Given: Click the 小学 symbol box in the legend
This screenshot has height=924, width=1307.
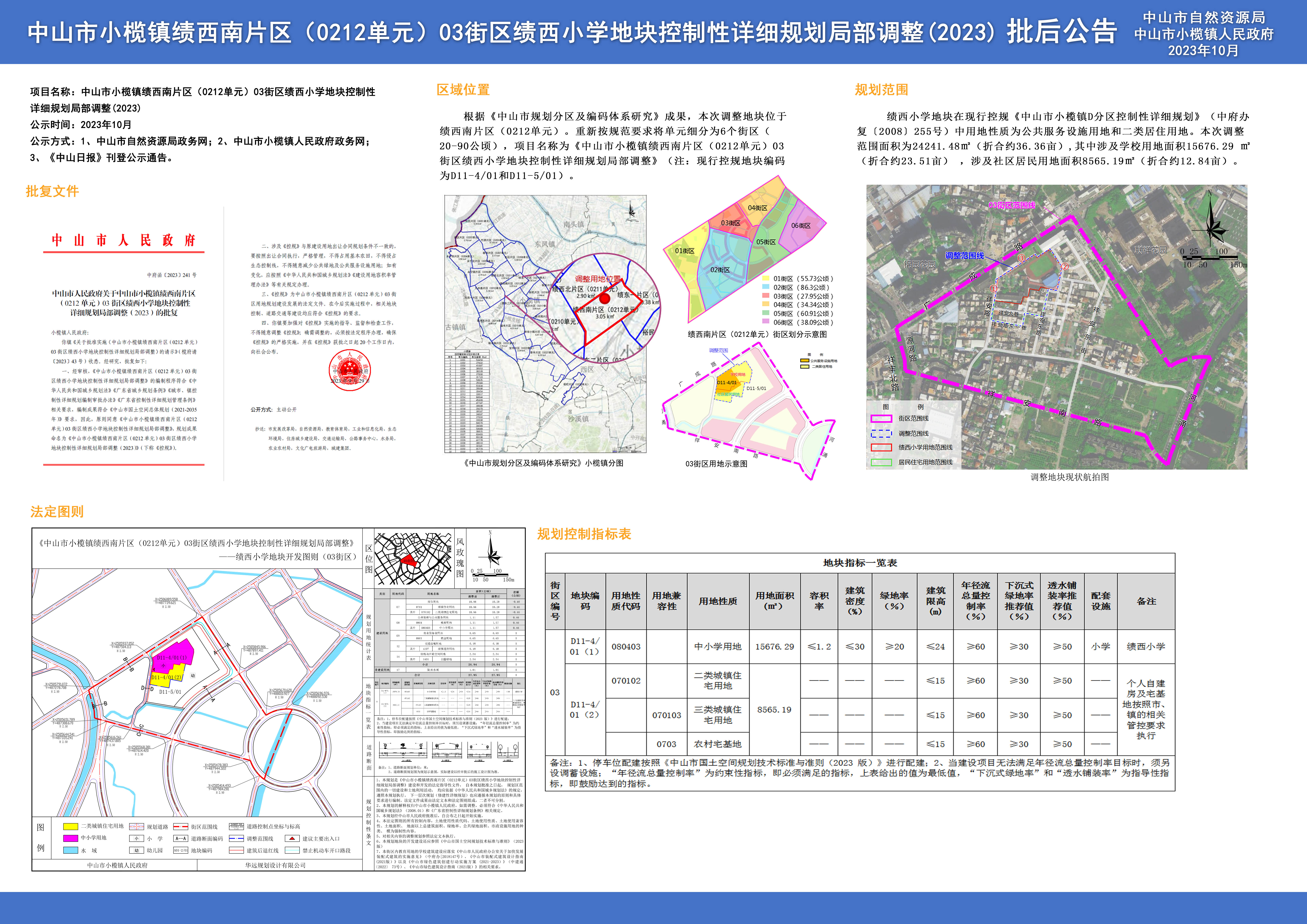Looking at the screenshot, I should click(x=137, y=839).
